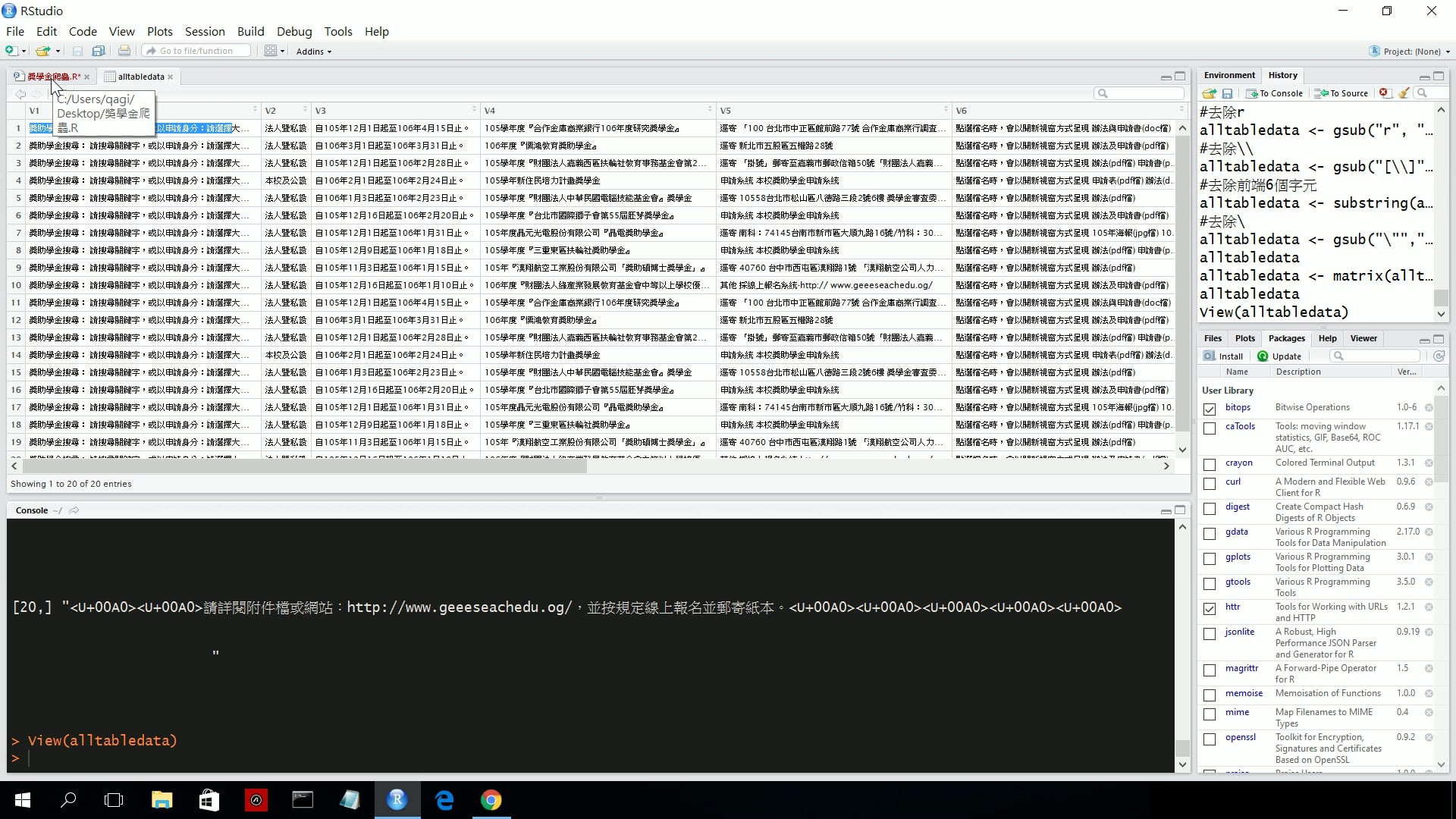Open the Addins dropdown
Viewport: 1456px width, 819px height.
[x=313, y=52]
